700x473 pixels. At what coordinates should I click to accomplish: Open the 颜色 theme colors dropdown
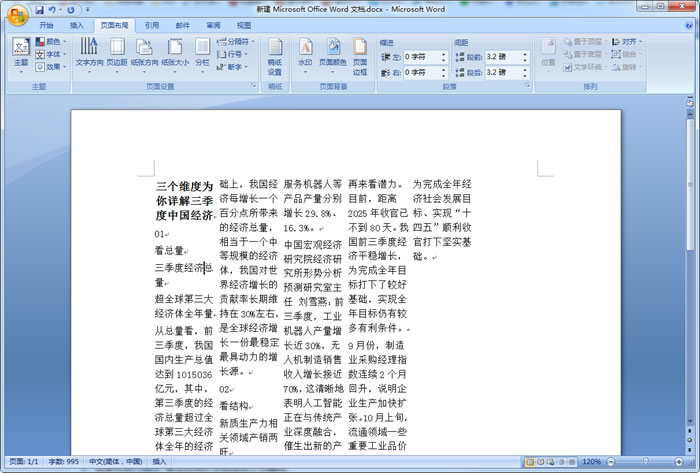[52, 42]
